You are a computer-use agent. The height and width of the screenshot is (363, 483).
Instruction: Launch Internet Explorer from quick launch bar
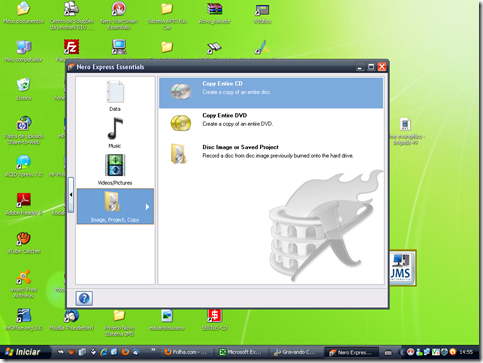click(x=104, y=352)
